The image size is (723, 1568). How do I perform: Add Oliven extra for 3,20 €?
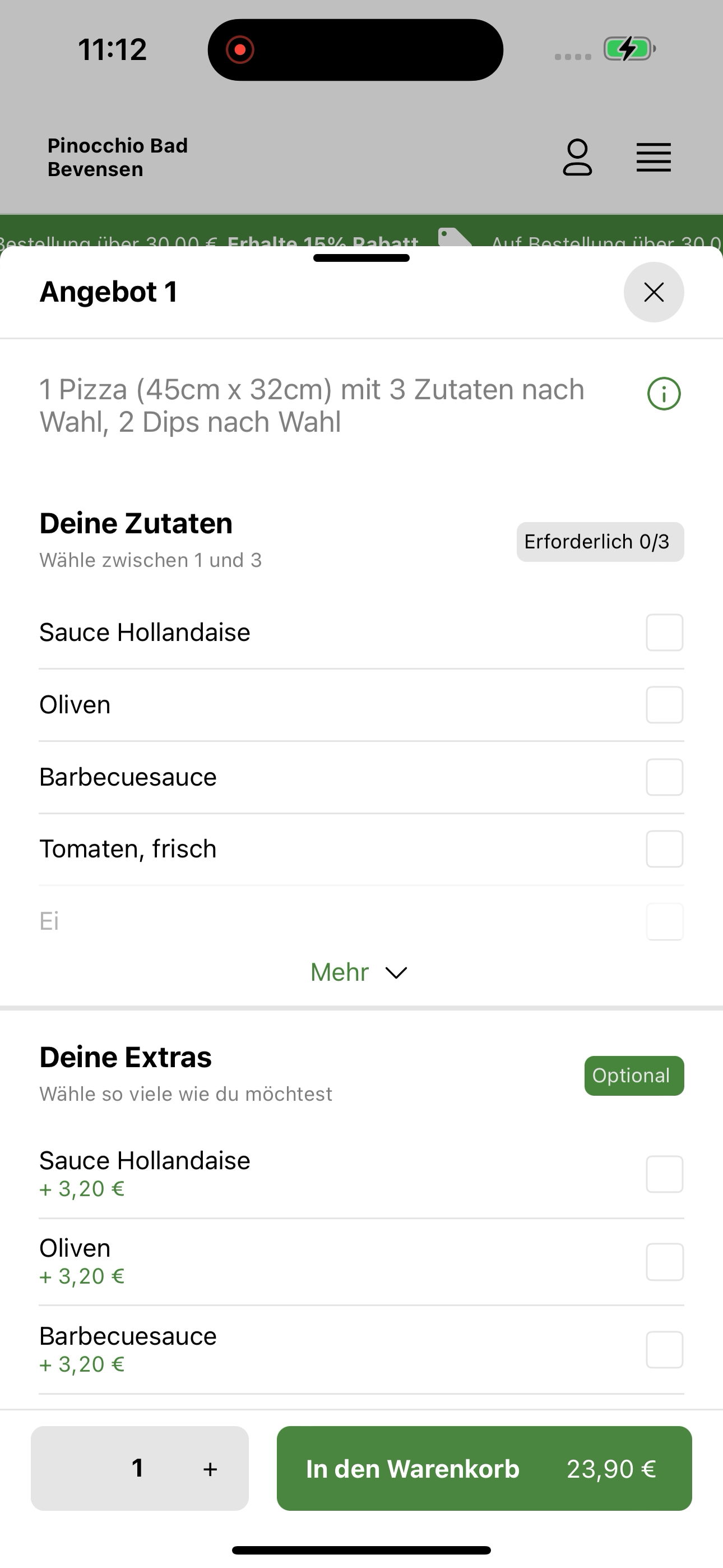(664, 1262)
